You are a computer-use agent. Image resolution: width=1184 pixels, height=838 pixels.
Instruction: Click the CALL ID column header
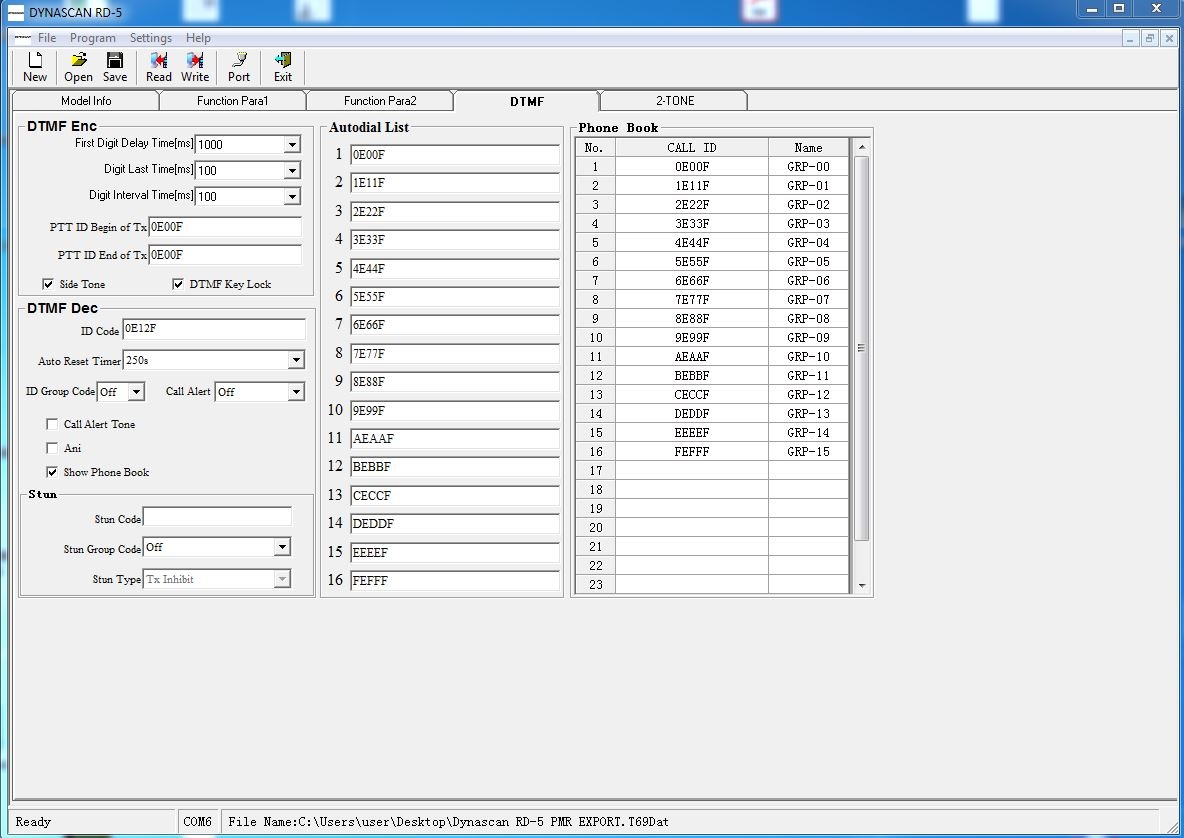[692, 148]
